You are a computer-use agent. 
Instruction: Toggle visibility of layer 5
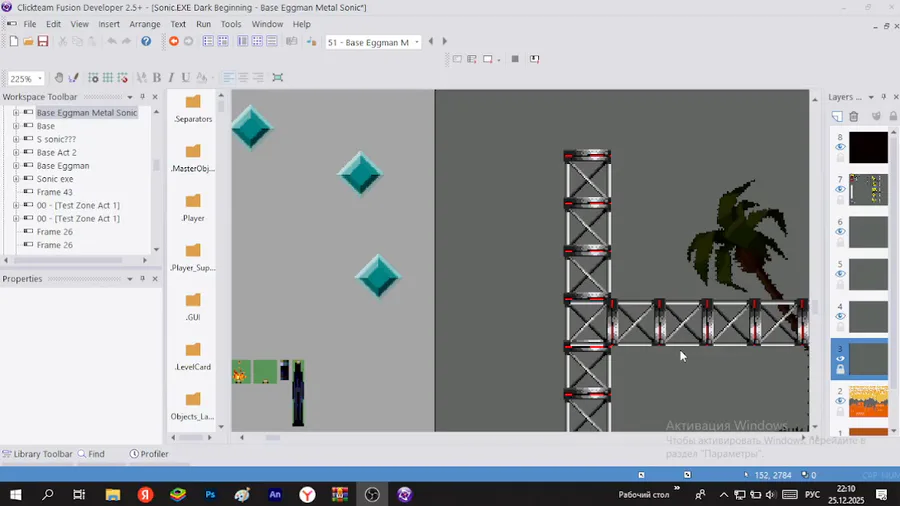click(840, 274)
